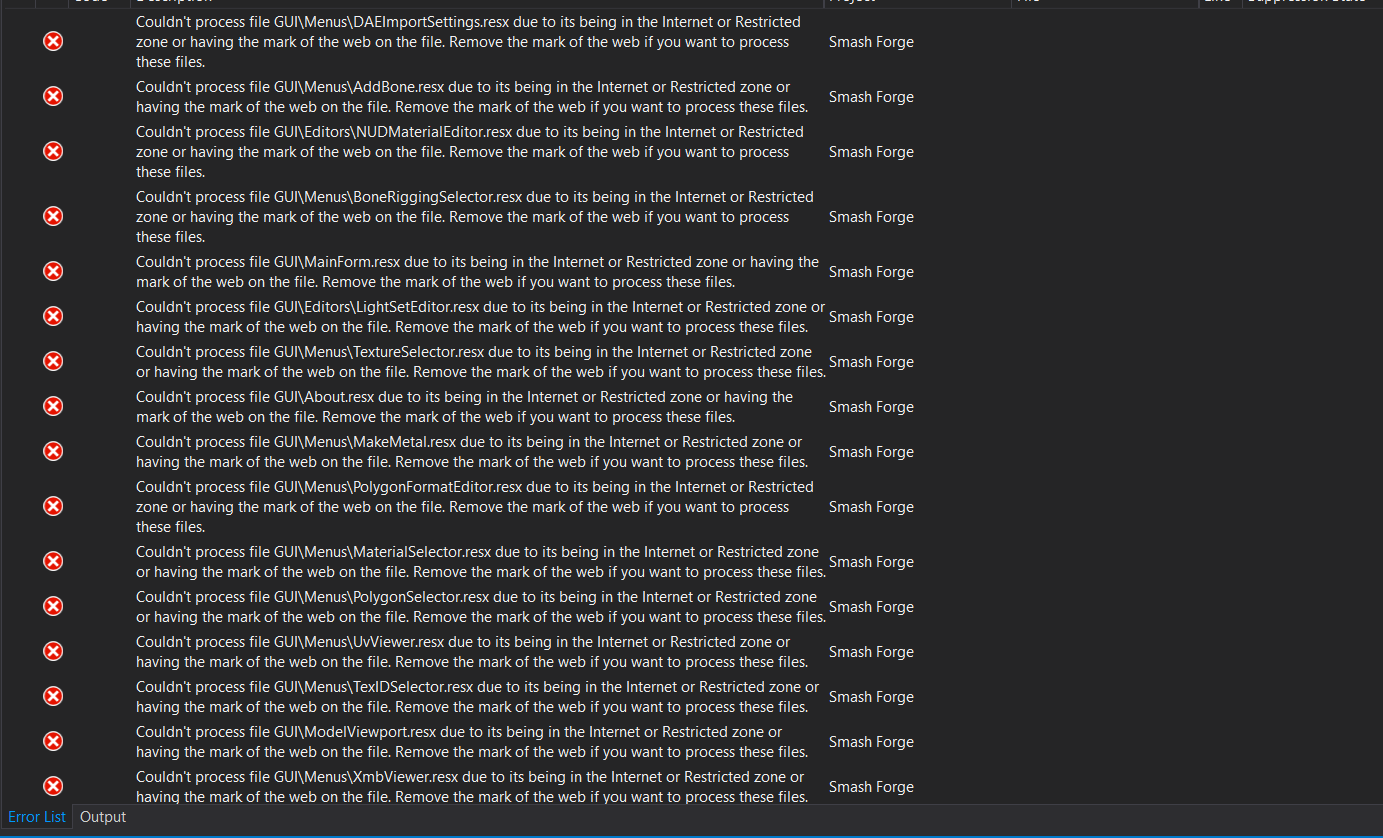Click the Line column header
The image size is (1383, 838).
click(x=1219, y=3)
